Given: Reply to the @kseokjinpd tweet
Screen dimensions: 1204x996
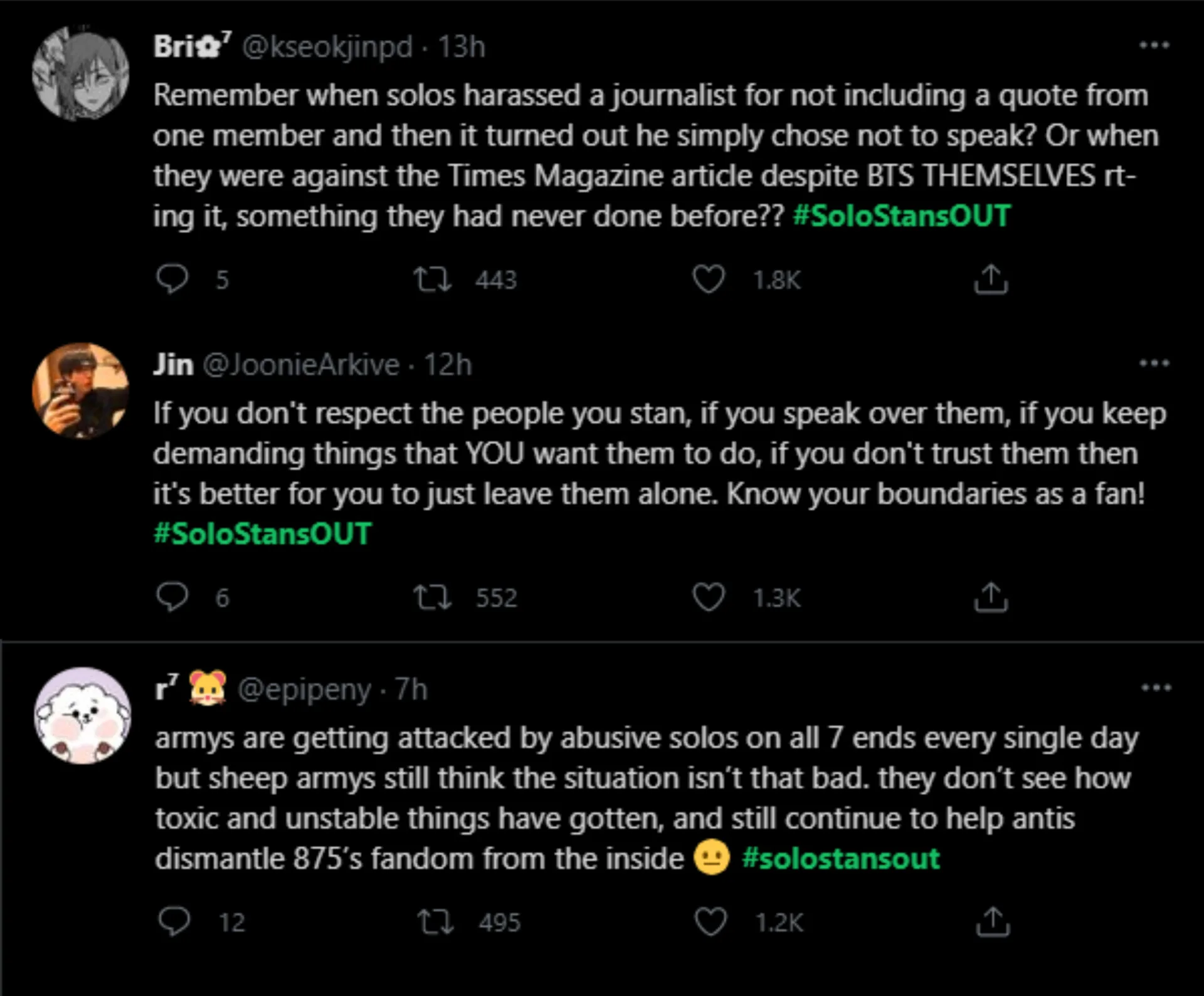Looking at the screenshot, I should click(x=172, y=279).
